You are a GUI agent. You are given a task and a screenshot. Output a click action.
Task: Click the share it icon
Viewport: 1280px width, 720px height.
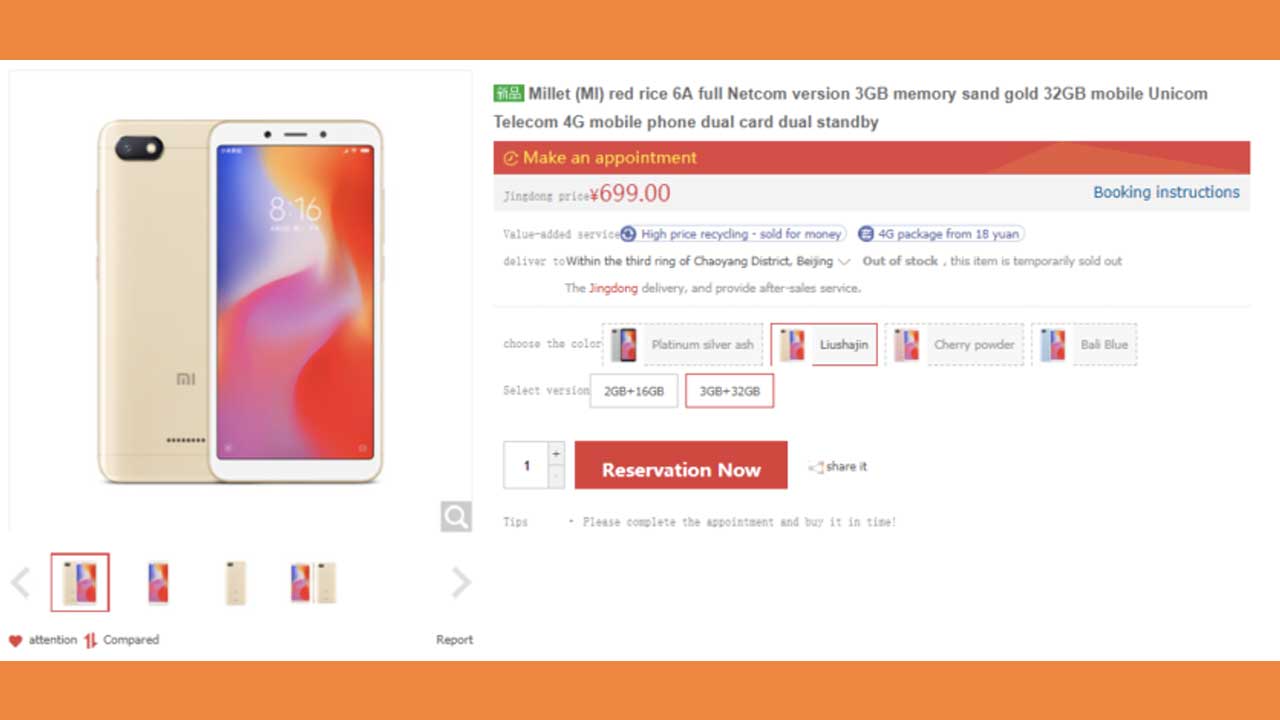[x=816, y=467]
